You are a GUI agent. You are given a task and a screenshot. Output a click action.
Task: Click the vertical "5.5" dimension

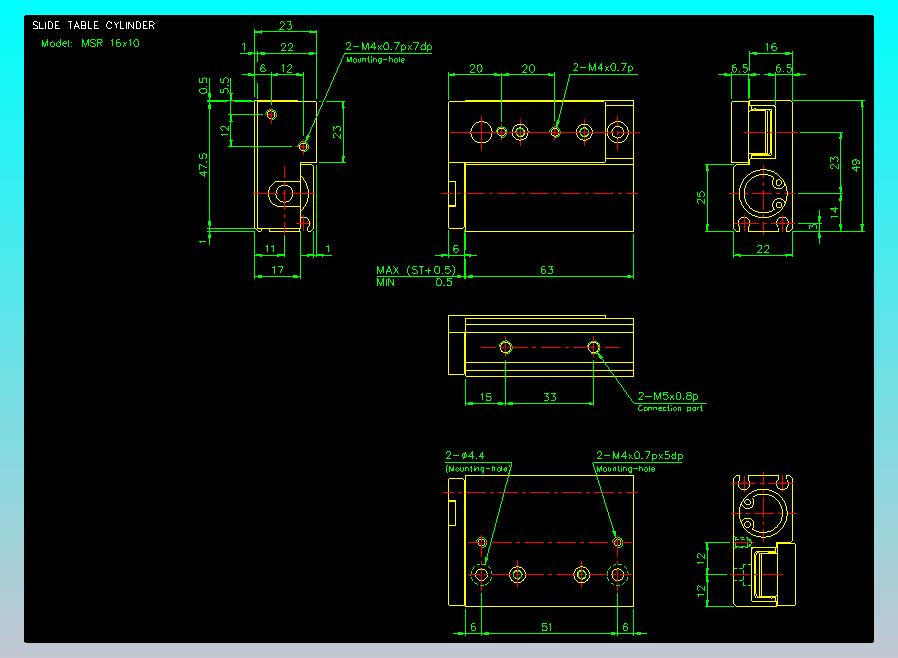(225, 85)
